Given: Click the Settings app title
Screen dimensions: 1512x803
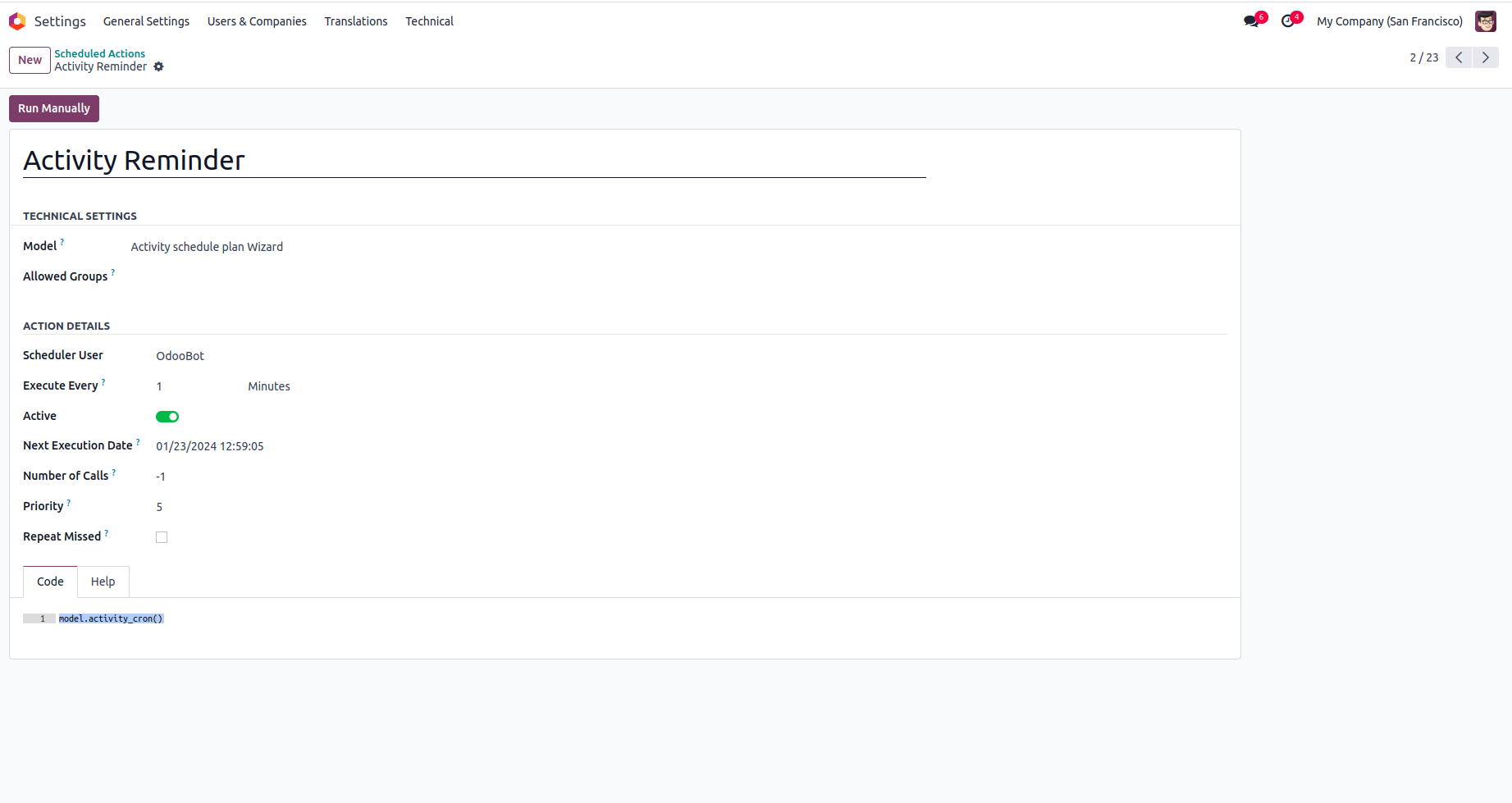Looking at the screenshot, I should coord(60,21).
